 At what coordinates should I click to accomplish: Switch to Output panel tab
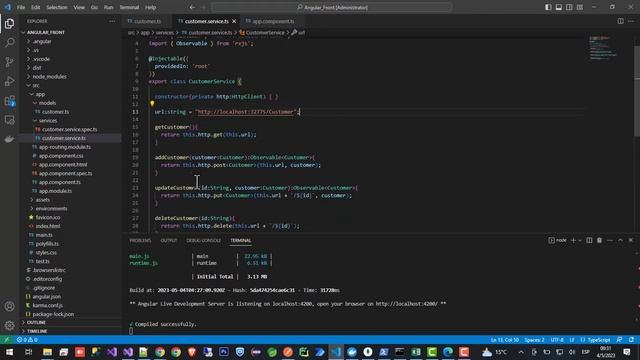pyautogui.click(x=169, y=240)
